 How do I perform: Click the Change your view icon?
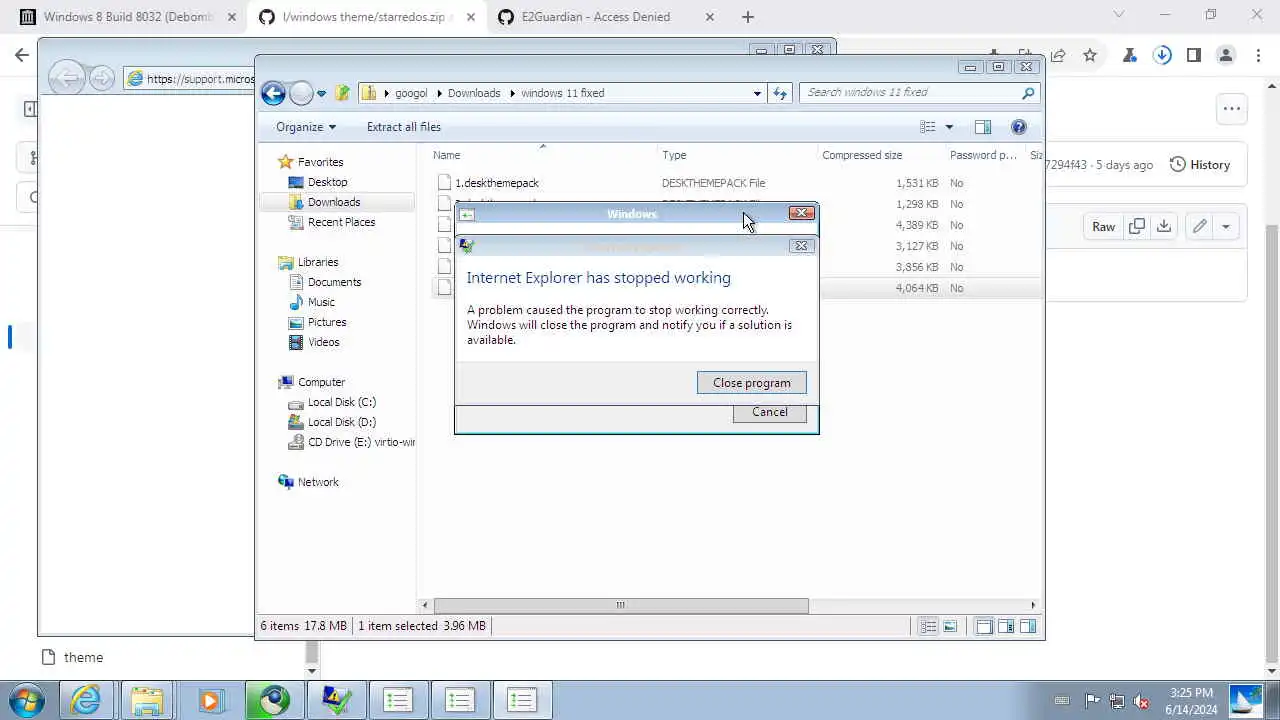[x=928, y=127]
